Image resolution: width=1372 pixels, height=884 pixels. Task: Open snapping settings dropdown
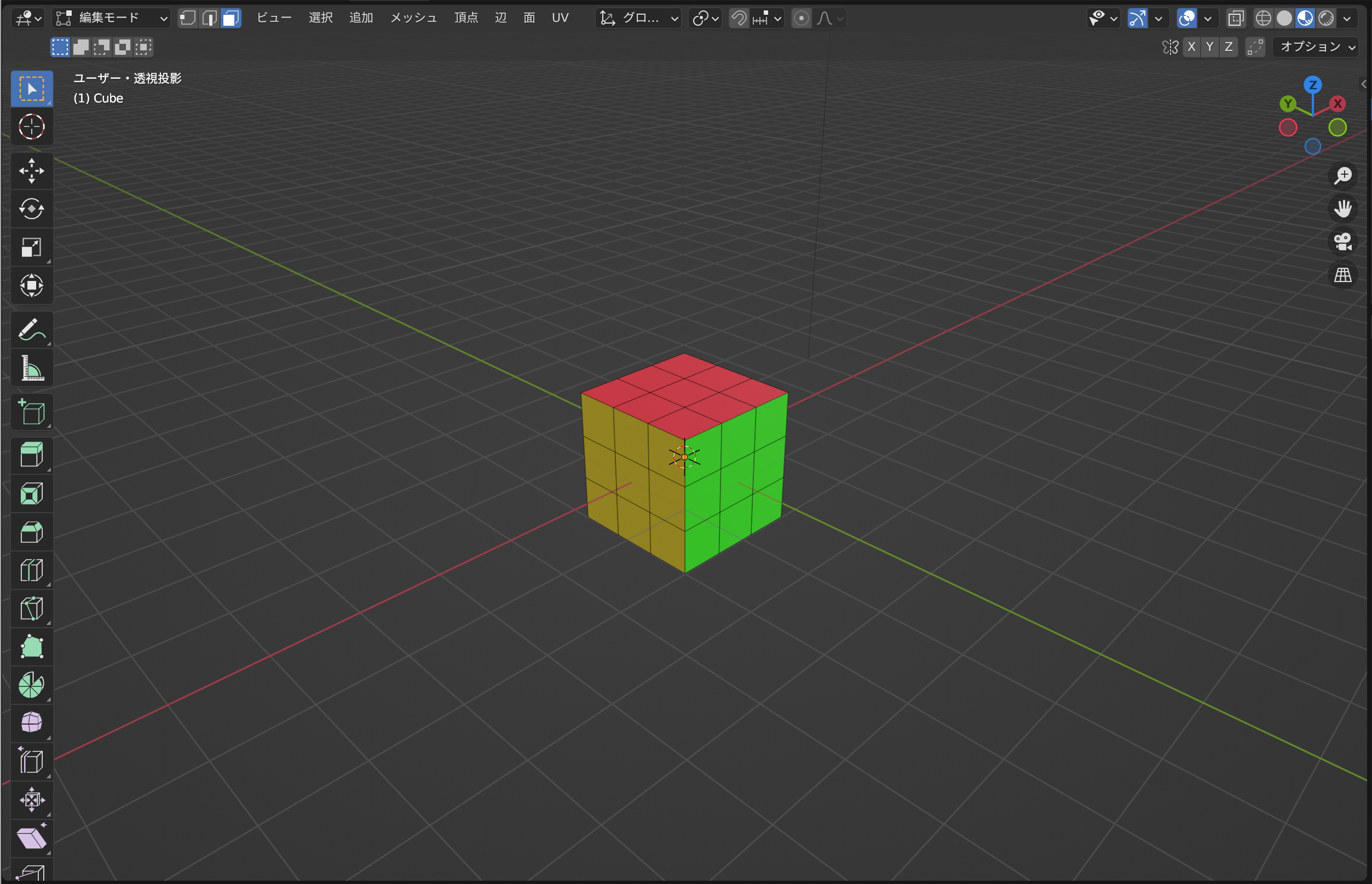tap(767, 19)
